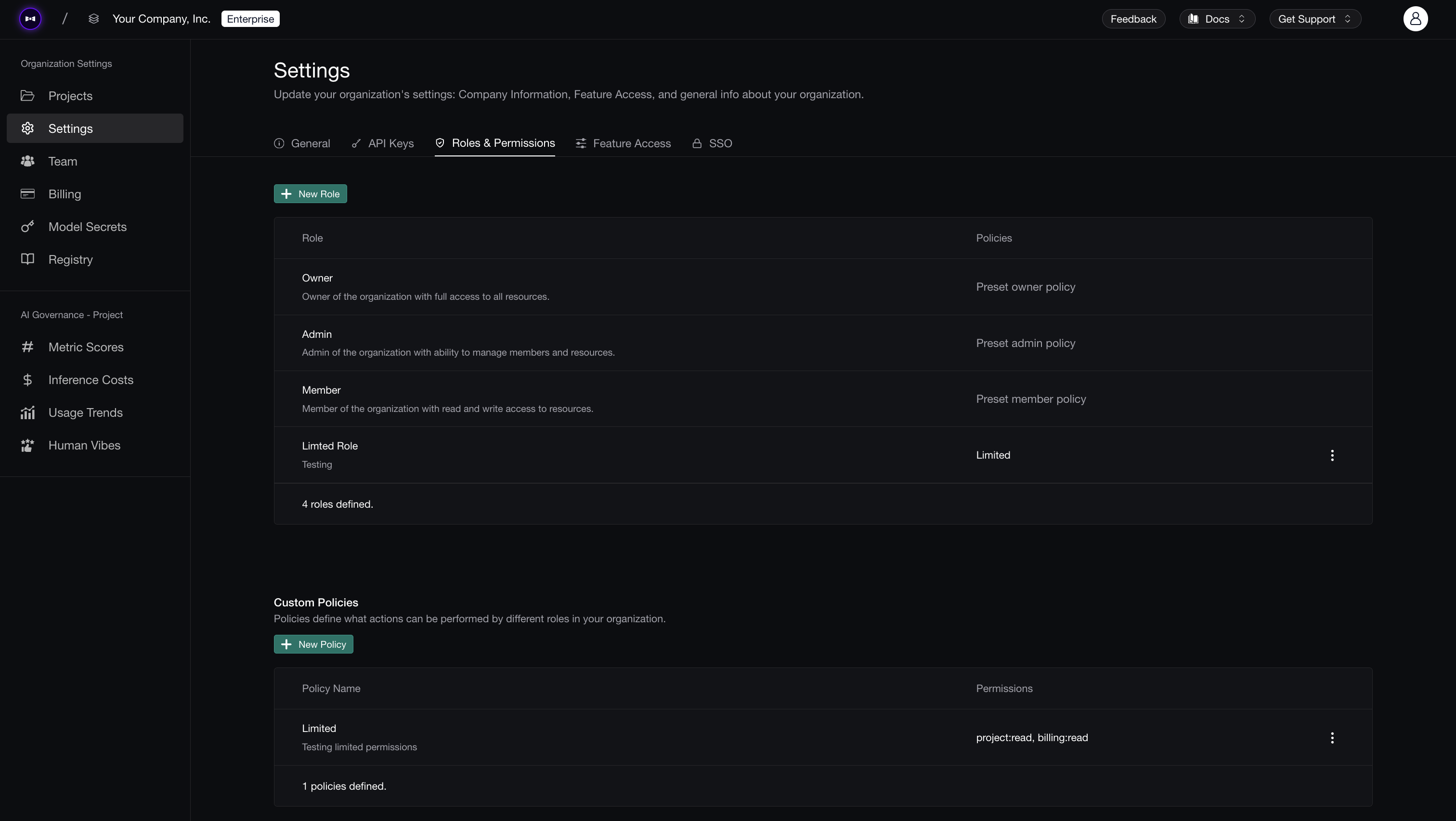Click the stacked layers organization icon
1456x821 pixels.
pyautogui.click(x=94, y=19)
